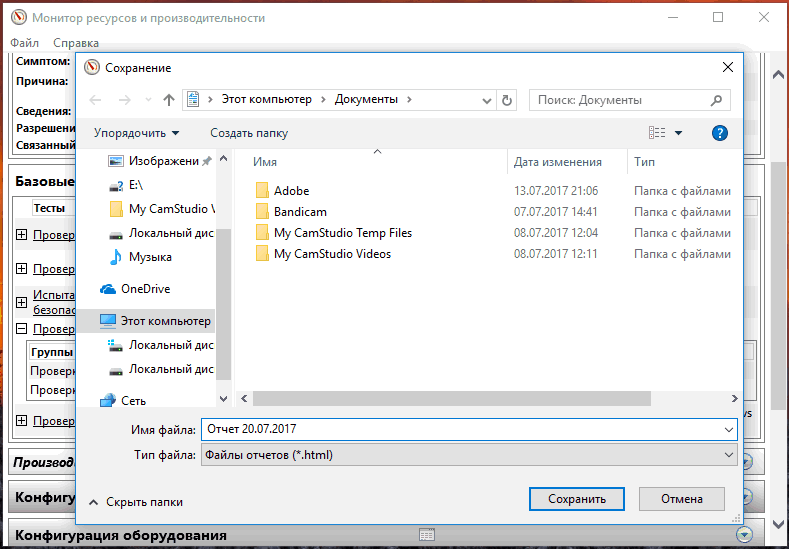
Task: Select My CamStudio folder in sidebar
Action: pyautogui.click(x=162, y=209)
